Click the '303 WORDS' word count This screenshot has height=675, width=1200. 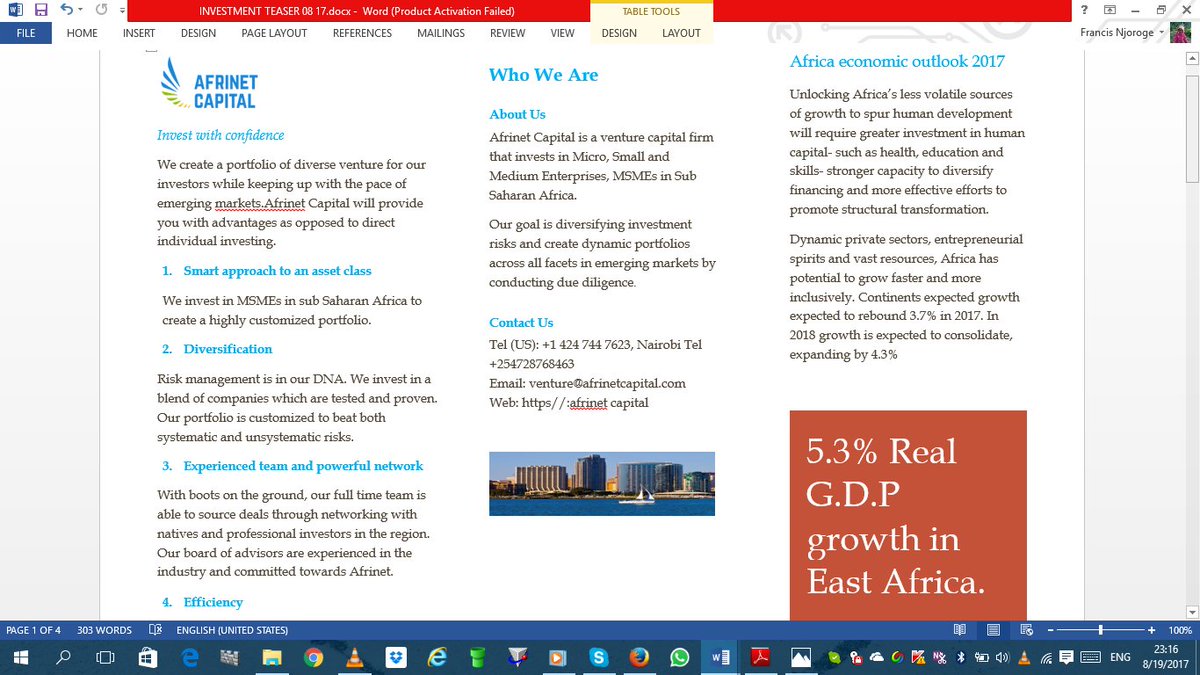[x=104, y=630]
